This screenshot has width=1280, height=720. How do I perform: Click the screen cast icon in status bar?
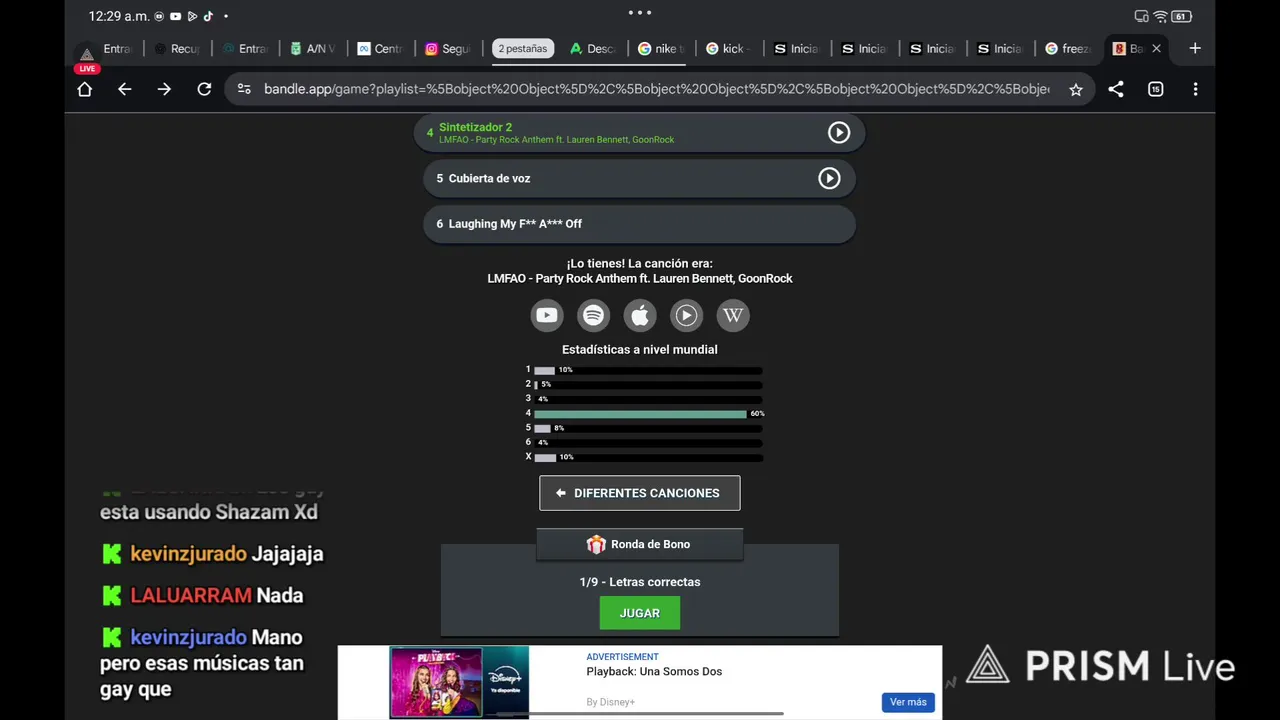click(x=1142, y=16)
